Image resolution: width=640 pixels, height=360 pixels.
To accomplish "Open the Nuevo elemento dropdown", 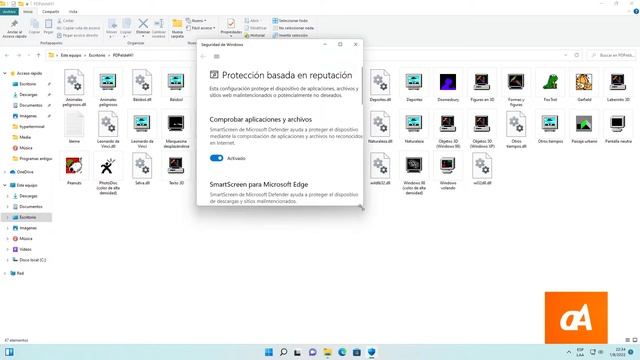I will (196, 20).
